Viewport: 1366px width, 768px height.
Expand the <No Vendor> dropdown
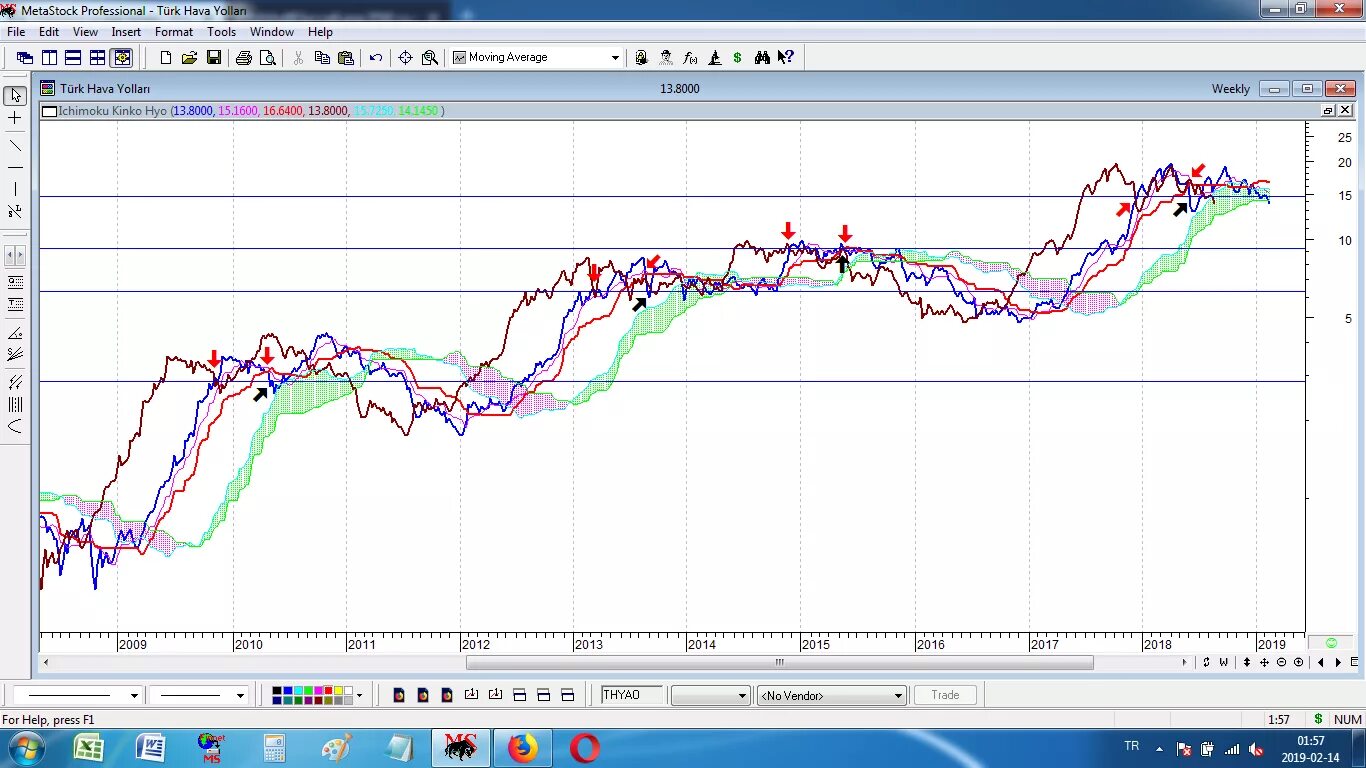coord(897,694)
